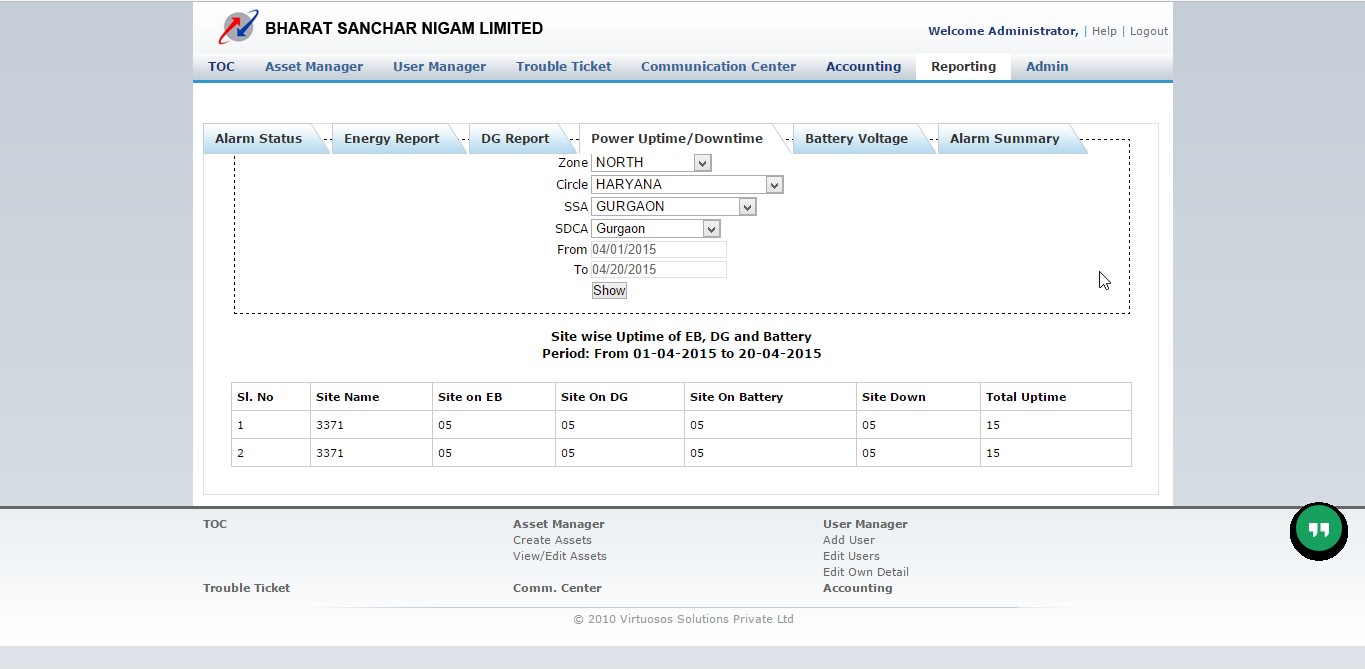1365x669 pixels.
Task: Click the Logout link
Action: (x=1148, y=31)
